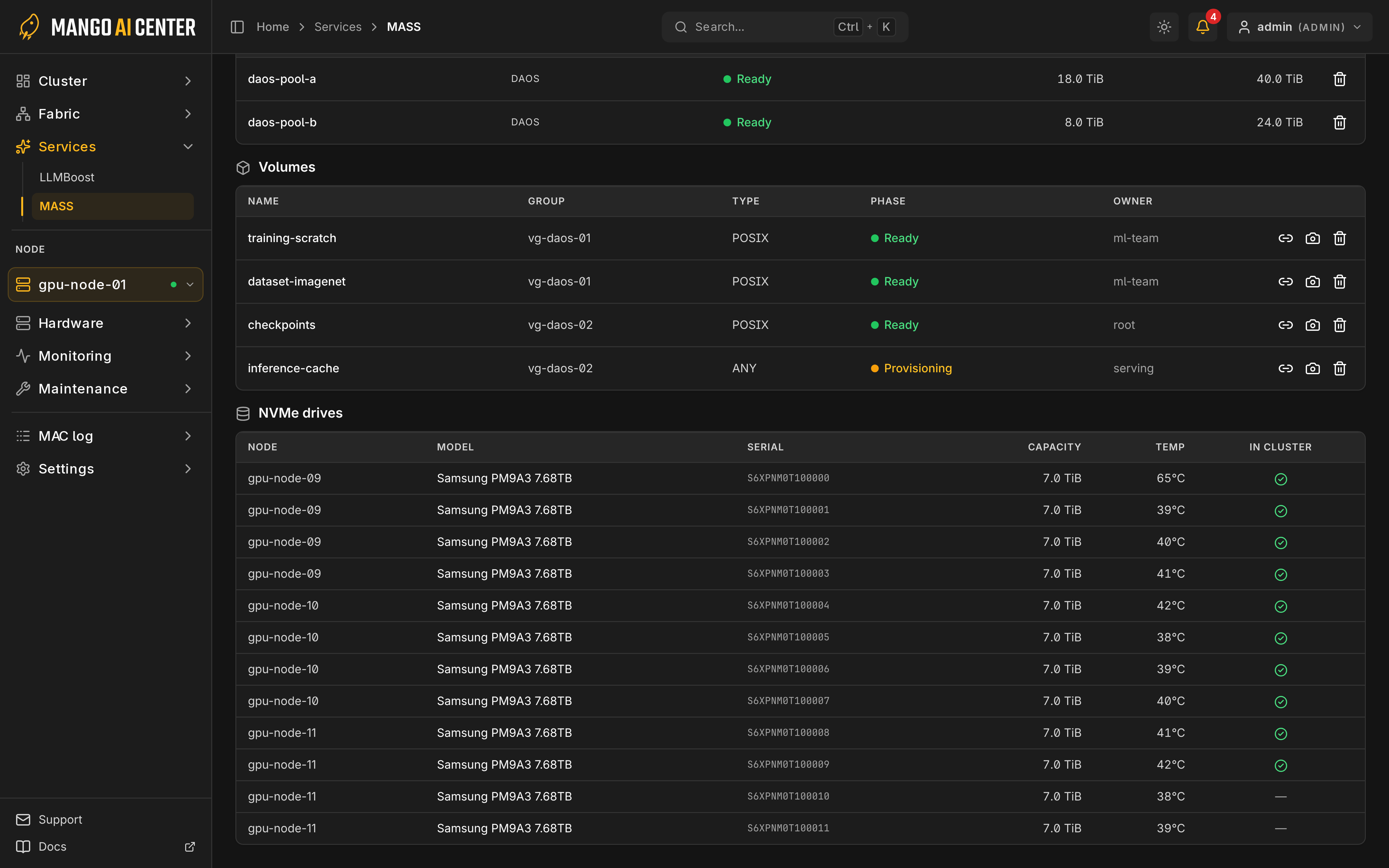Click the 65°C temperature value
Viewport: 1389px width, 868px height.
[x=1170, y=478]
